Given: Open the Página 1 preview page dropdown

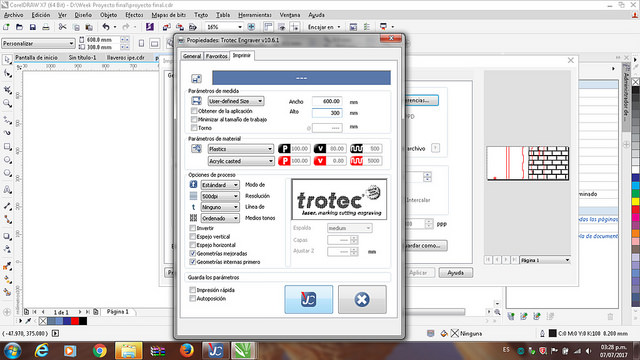Looking at the screenshot, I should tap(545, 260).
